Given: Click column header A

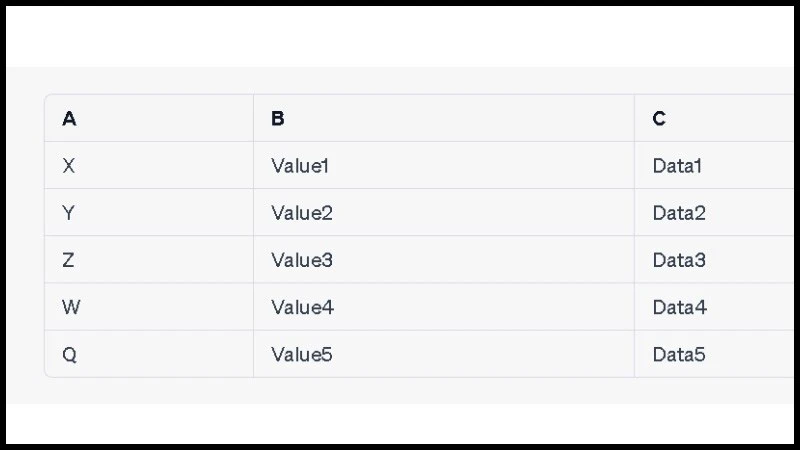Looking at the screenshot, I should [x=69, y=119].
